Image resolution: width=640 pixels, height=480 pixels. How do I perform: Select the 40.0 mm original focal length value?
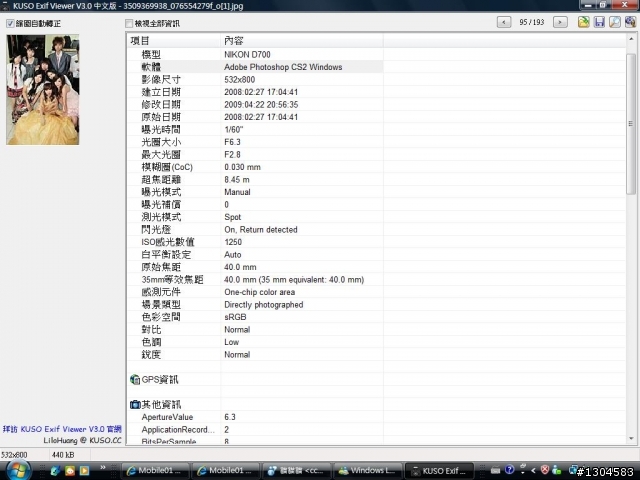pos(240,267)
